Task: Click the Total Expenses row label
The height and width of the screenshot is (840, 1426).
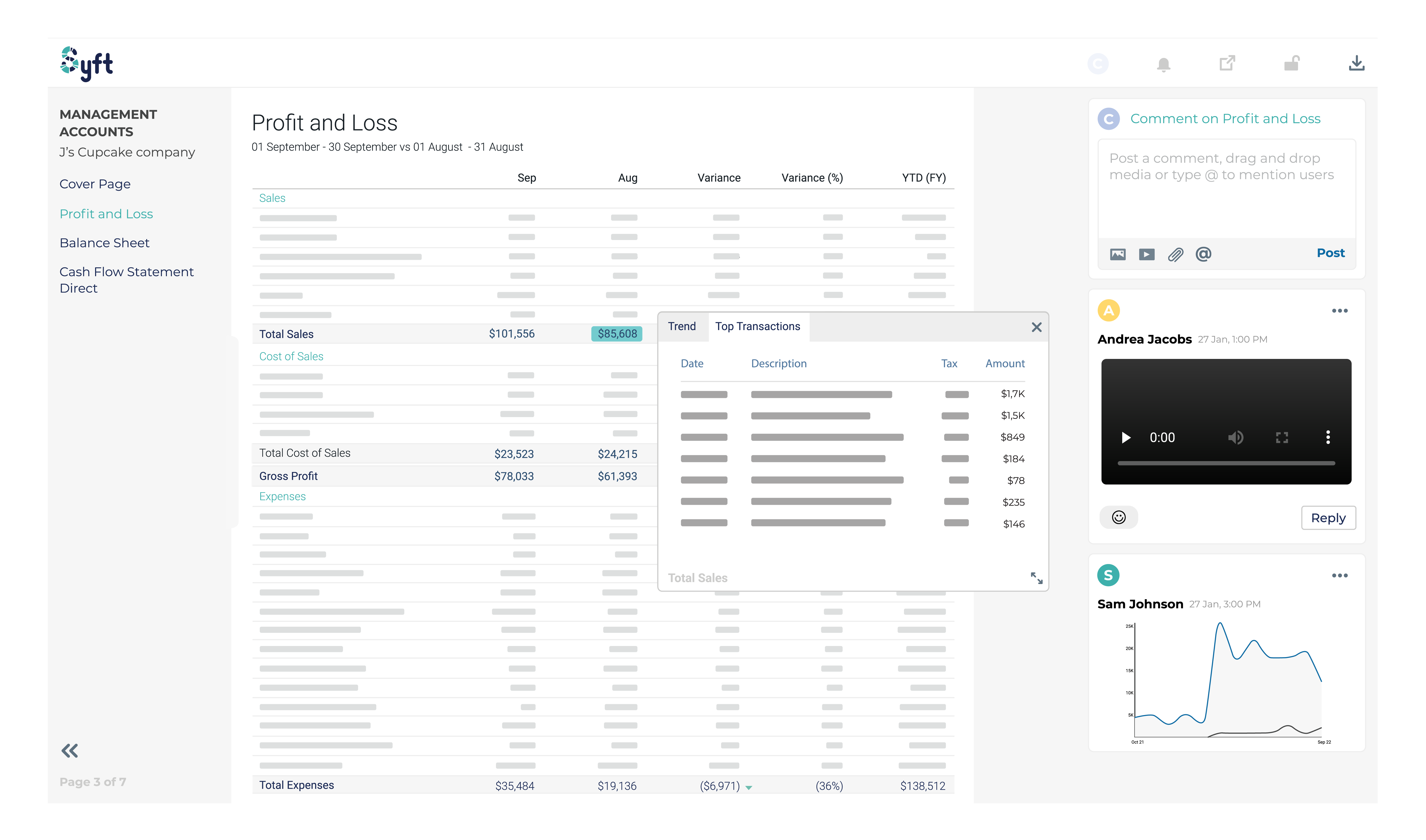Action: click(x=296, y=785)
